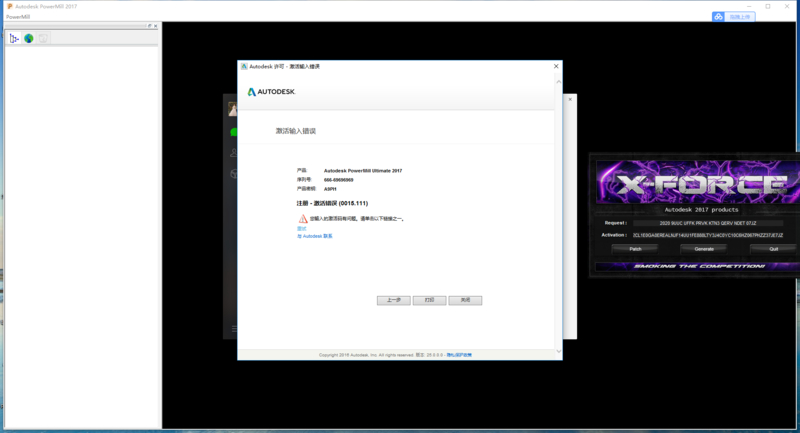Image resolution: width=800 pixels, height=433 pixels.
Task: Click the serial number 666-69696969 text
Action: pos(339,180)
